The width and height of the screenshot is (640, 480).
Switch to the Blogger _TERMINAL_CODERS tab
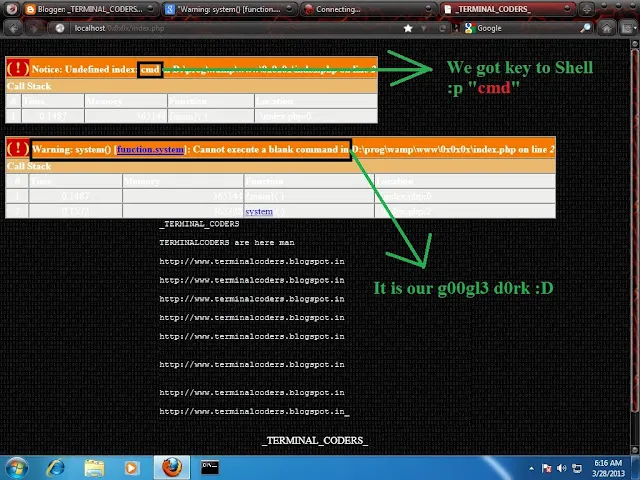(x=89, y=9)
